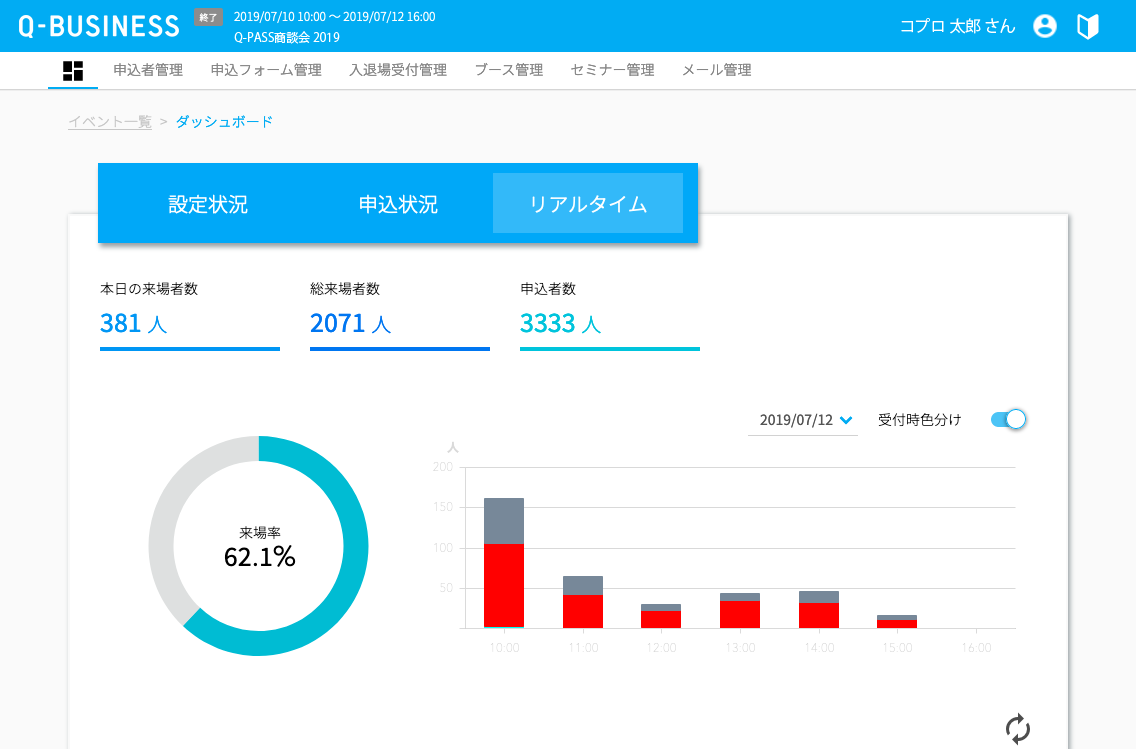Open the 2019/07/12 date dropdown
Image resolution: width=1136 pixels, height=749 pixels.
(804, 420)
